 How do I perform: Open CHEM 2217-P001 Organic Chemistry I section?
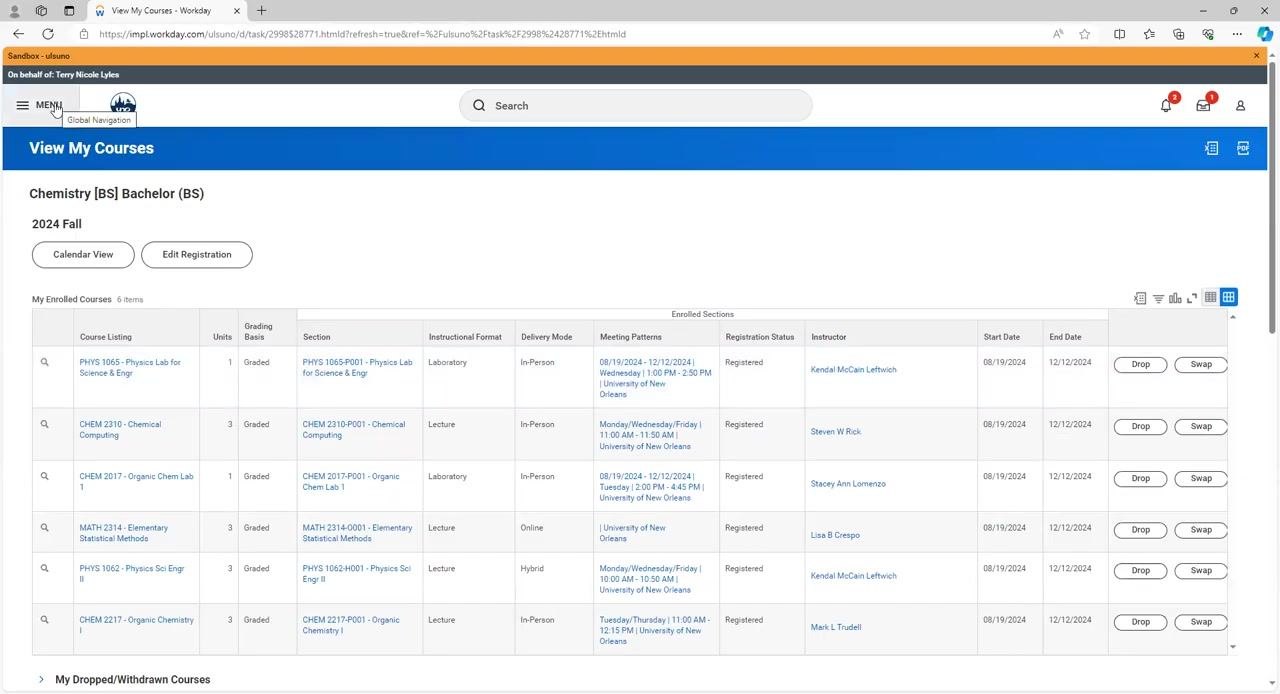(x=351, y=625)
